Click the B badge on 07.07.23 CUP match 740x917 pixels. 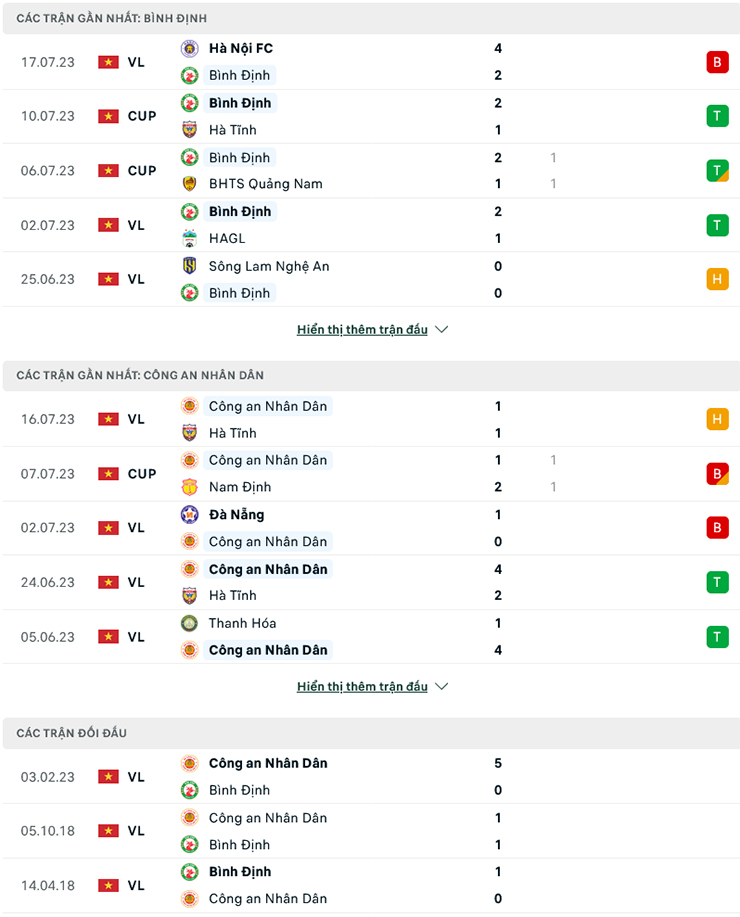[x=717, y=474]
